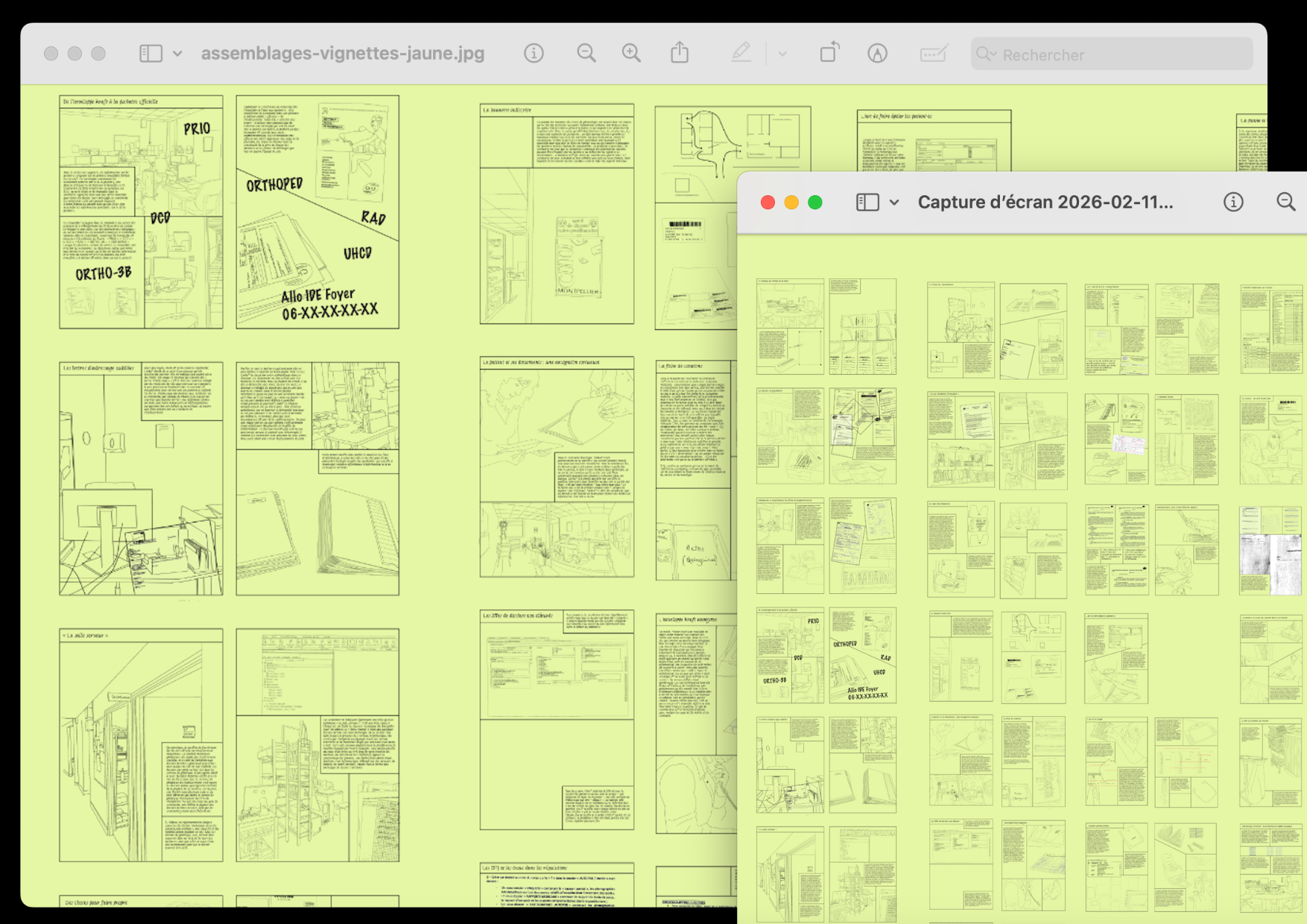
Task: Expand sidebar view options in assemblages-vignettes-jaune.jpg window
Action: tap(177, 54)
